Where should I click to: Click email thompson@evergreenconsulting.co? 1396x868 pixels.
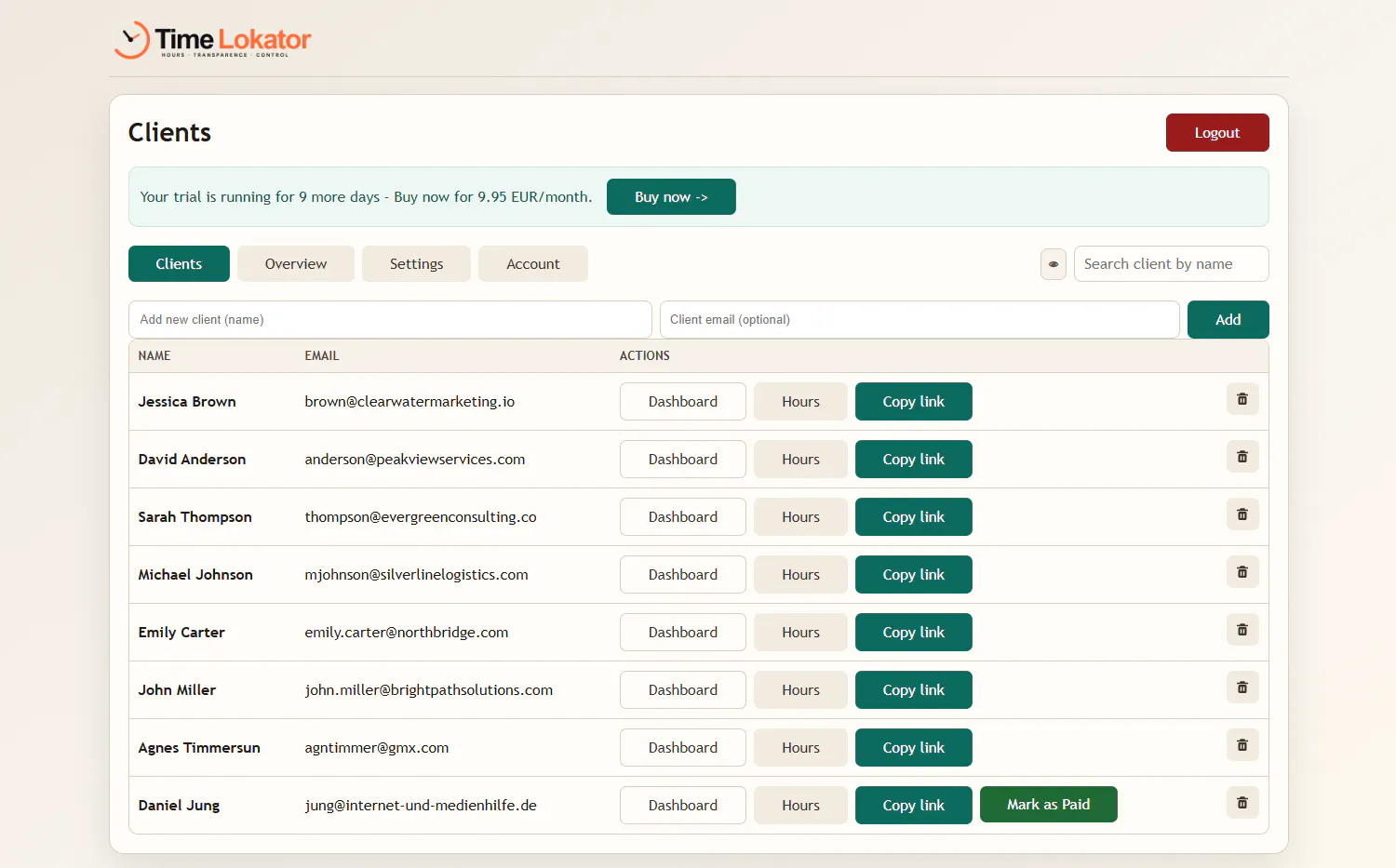click(421, 516)
